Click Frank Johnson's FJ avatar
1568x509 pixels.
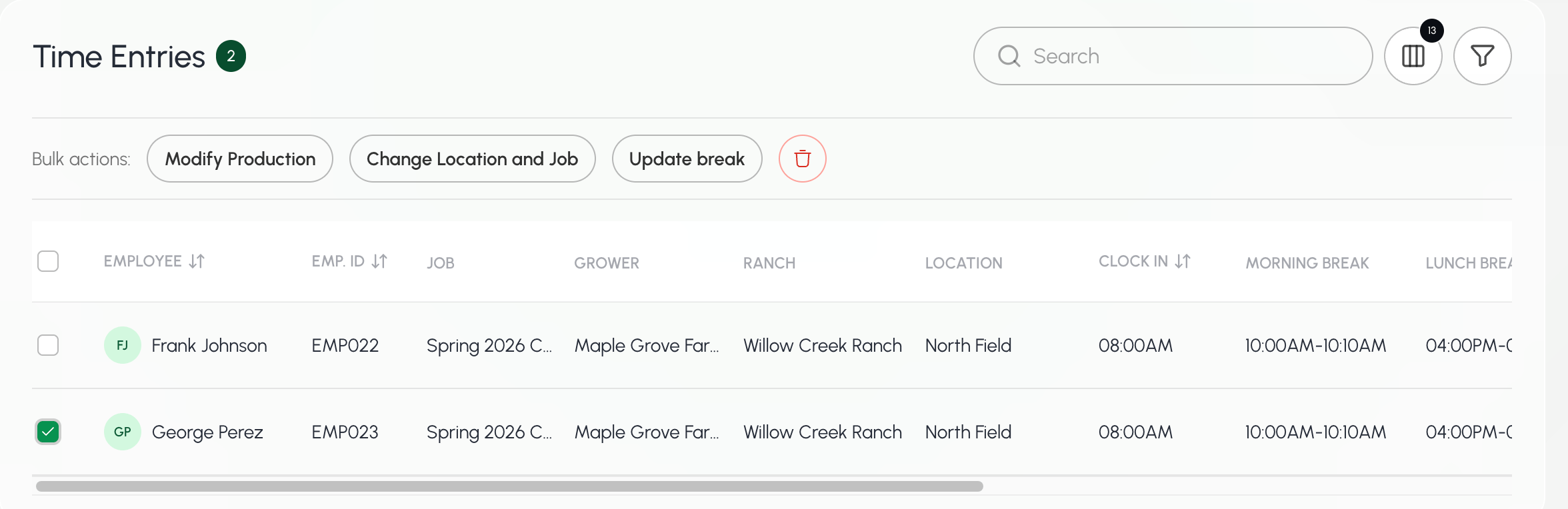click(123, 345)
